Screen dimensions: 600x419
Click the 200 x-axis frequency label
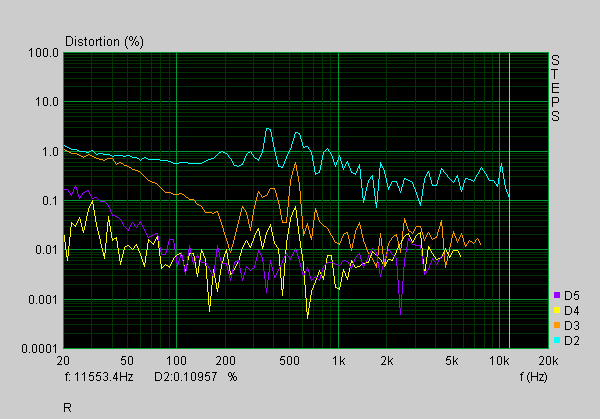225,361
